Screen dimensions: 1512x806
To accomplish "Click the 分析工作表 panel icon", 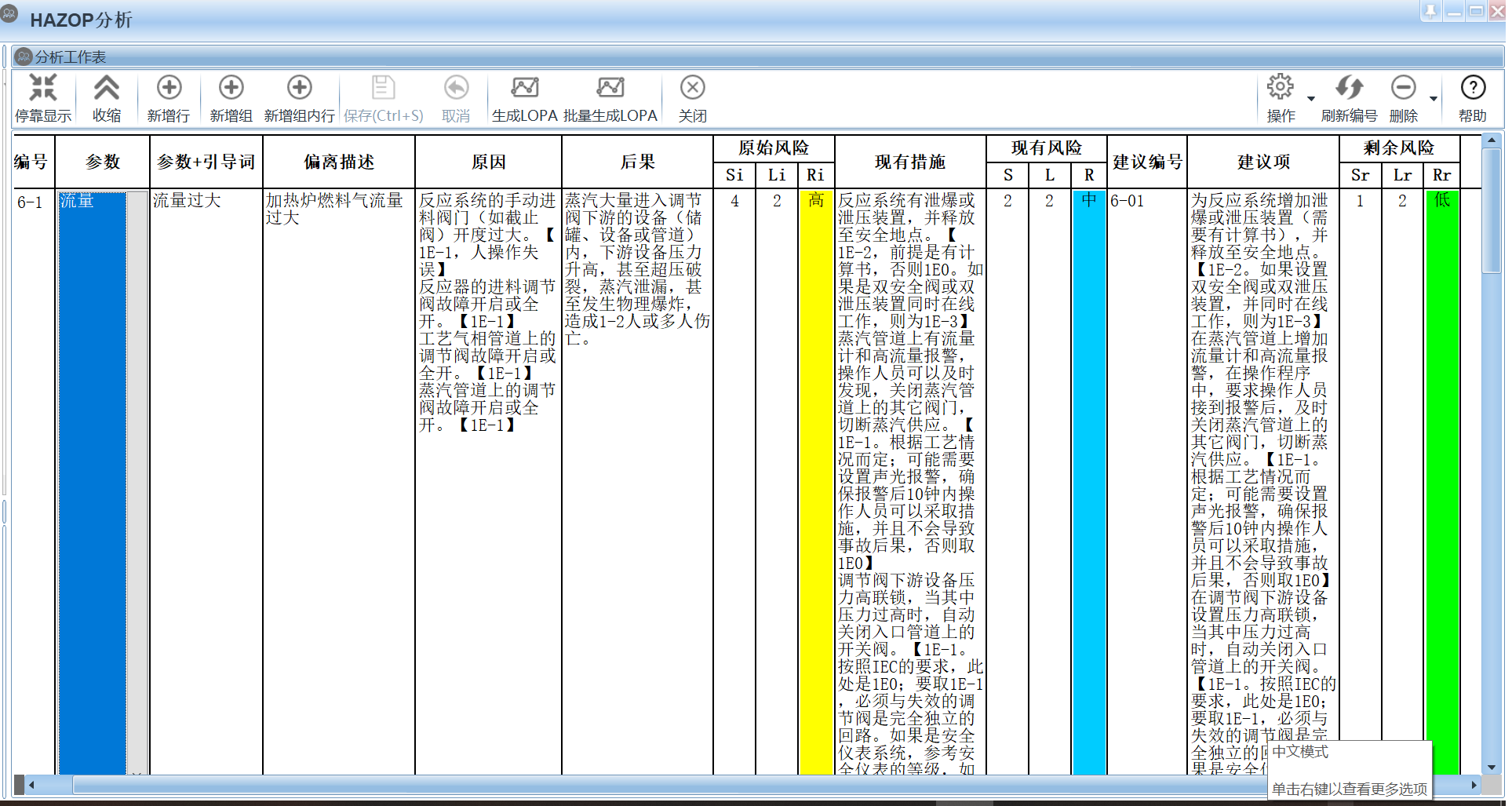I will point(24,57).
